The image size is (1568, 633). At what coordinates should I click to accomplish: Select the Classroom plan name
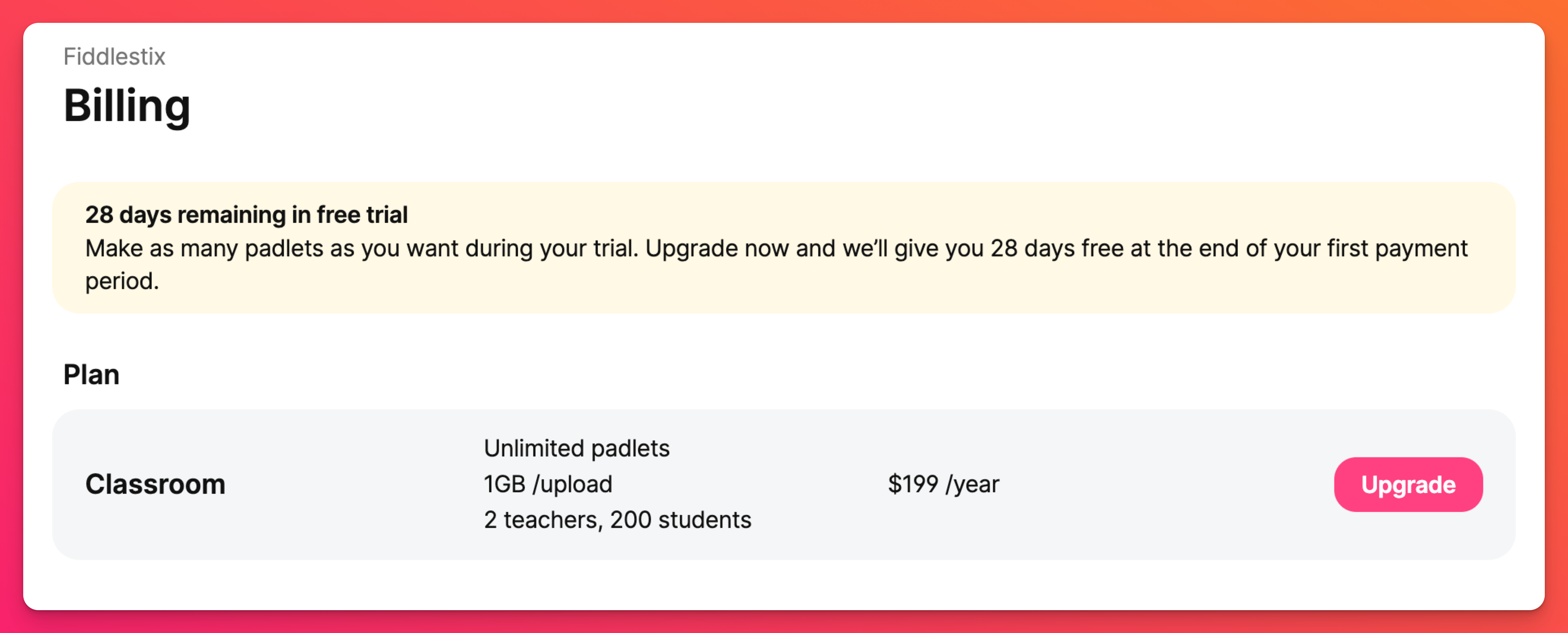coord(155,484)
